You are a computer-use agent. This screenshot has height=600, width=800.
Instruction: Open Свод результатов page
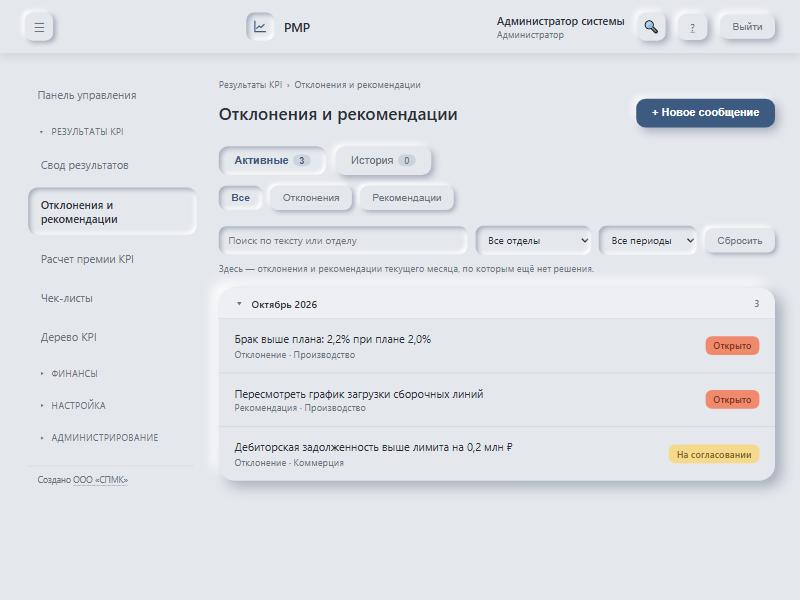click(85, 165)
